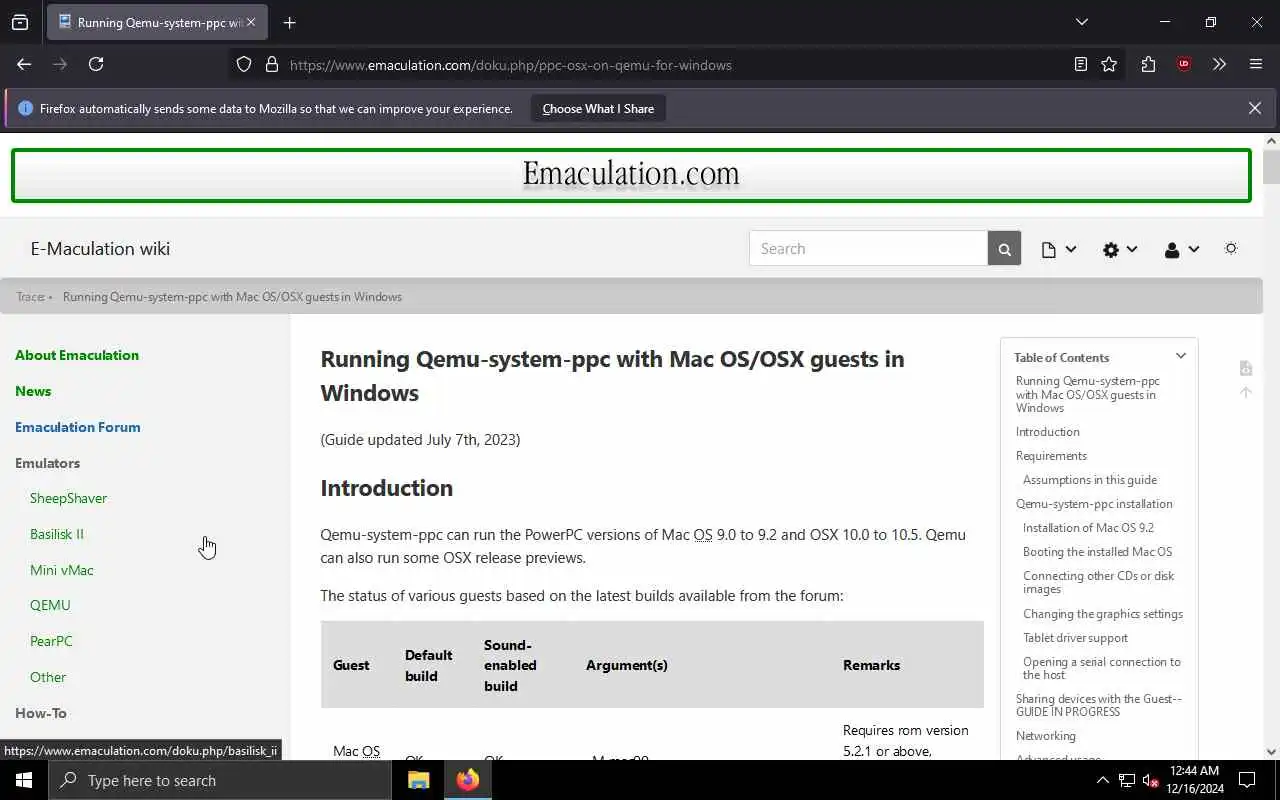
Task: Collapse the Table of Contents chevron
Action: coord(1180,356)
